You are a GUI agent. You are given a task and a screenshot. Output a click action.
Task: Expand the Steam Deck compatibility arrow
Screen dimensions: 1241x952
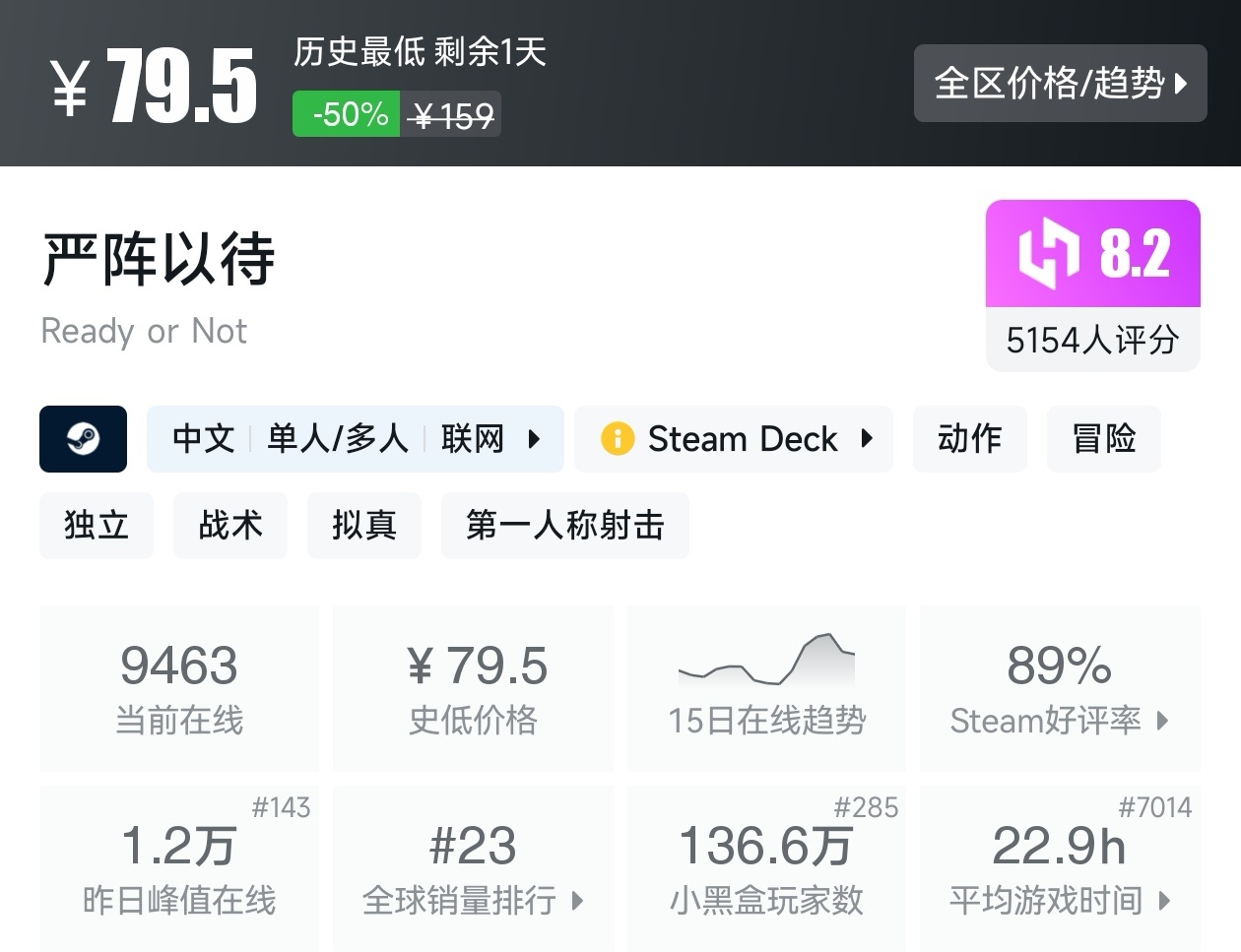[x=867, y=438]
